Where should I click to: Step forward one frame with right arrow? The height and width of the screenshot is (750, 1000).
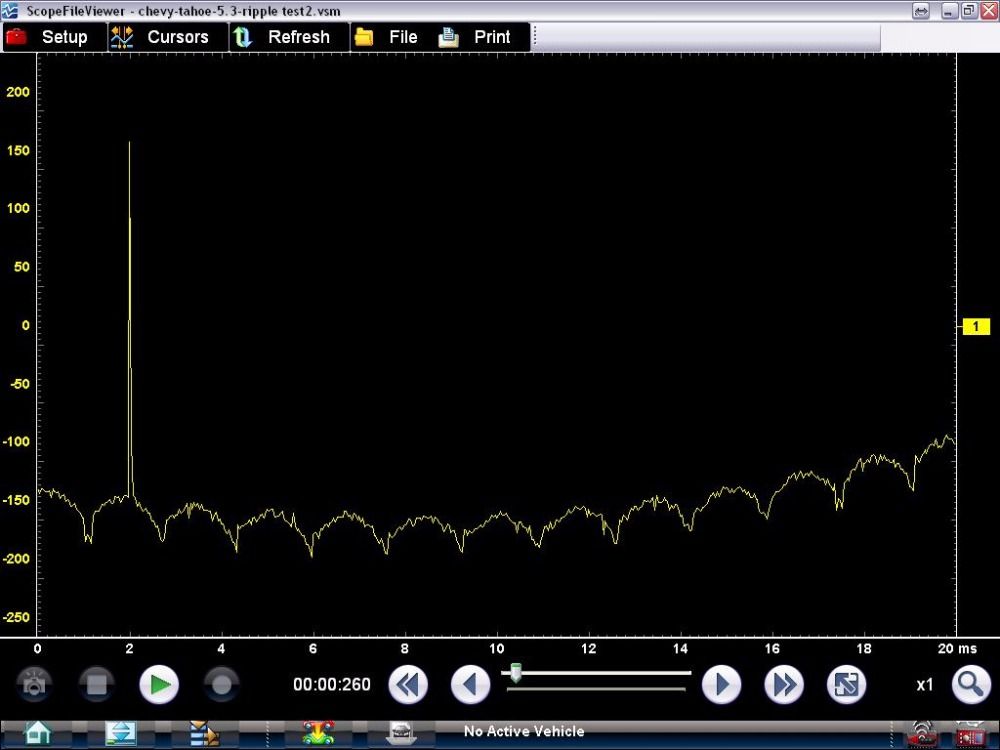click(x=721, y=685)
